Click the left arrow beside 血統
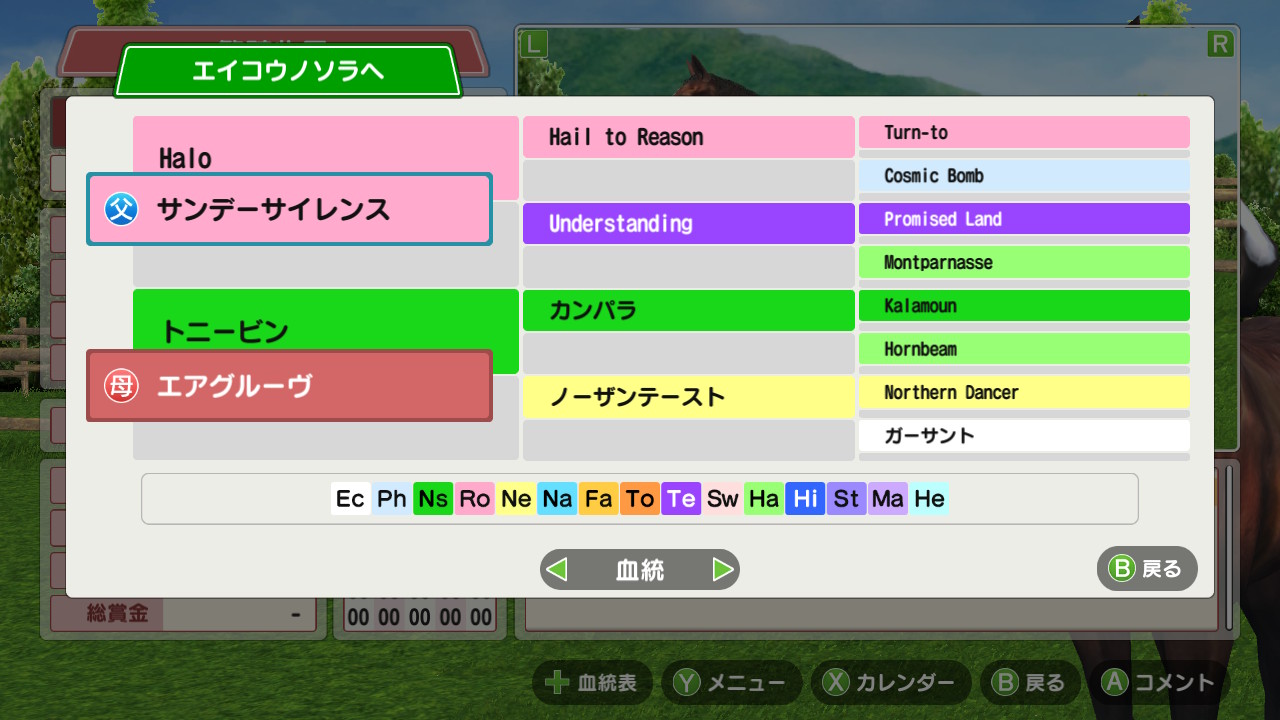 pyautogui.click(x=557, y=570)
